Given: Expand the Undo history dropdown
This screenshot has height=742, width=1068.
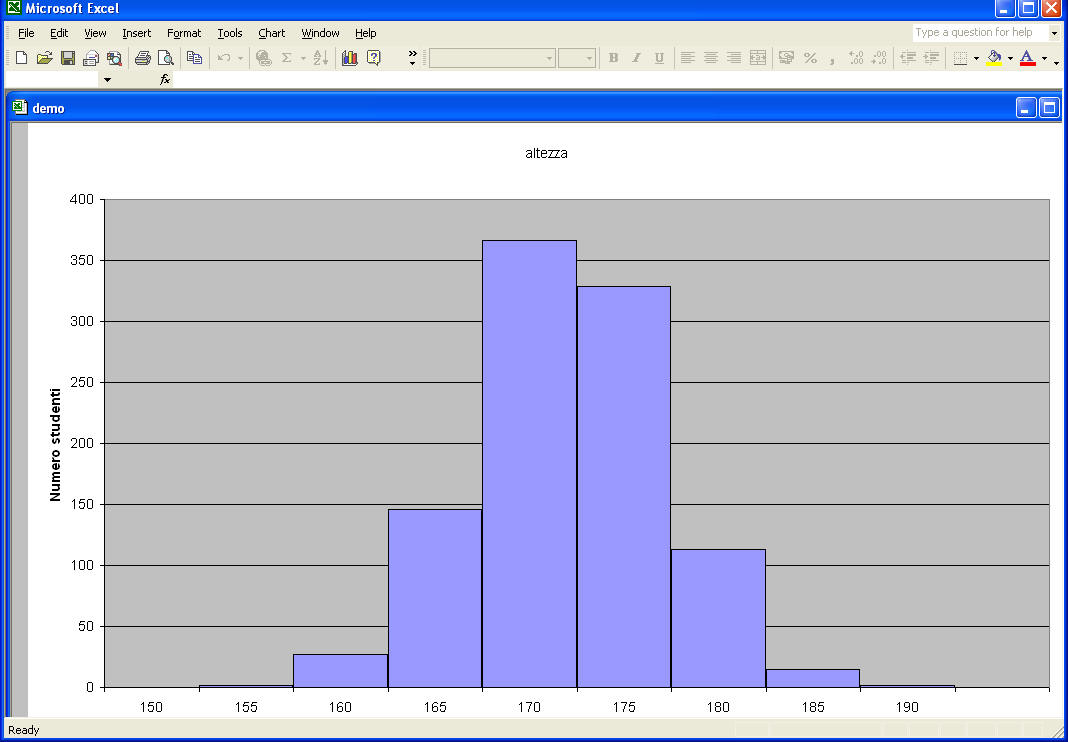Looking at the screenshot, I should (x=238, y=58).
